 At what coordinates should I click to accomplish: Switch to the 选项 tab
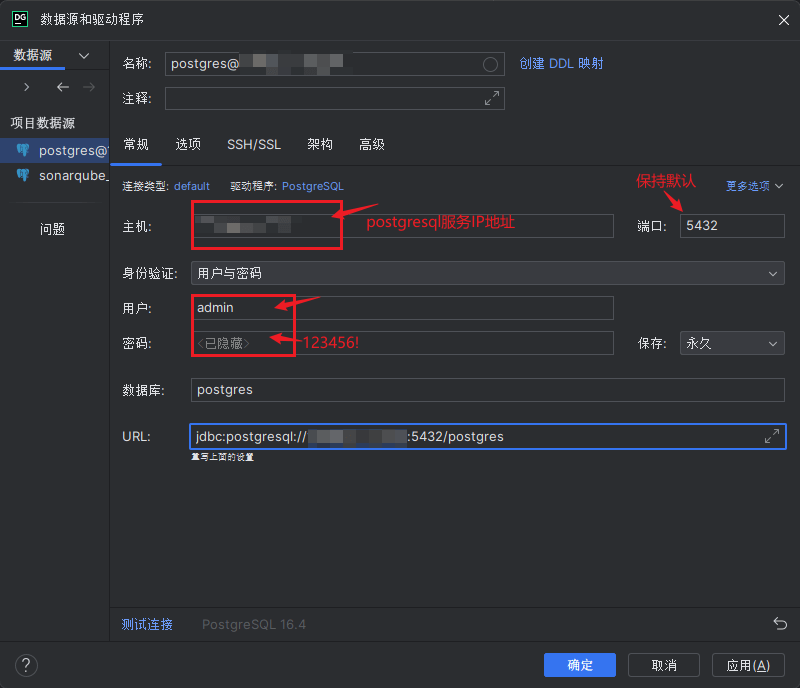pyautogui.click(x=188, y=144)
